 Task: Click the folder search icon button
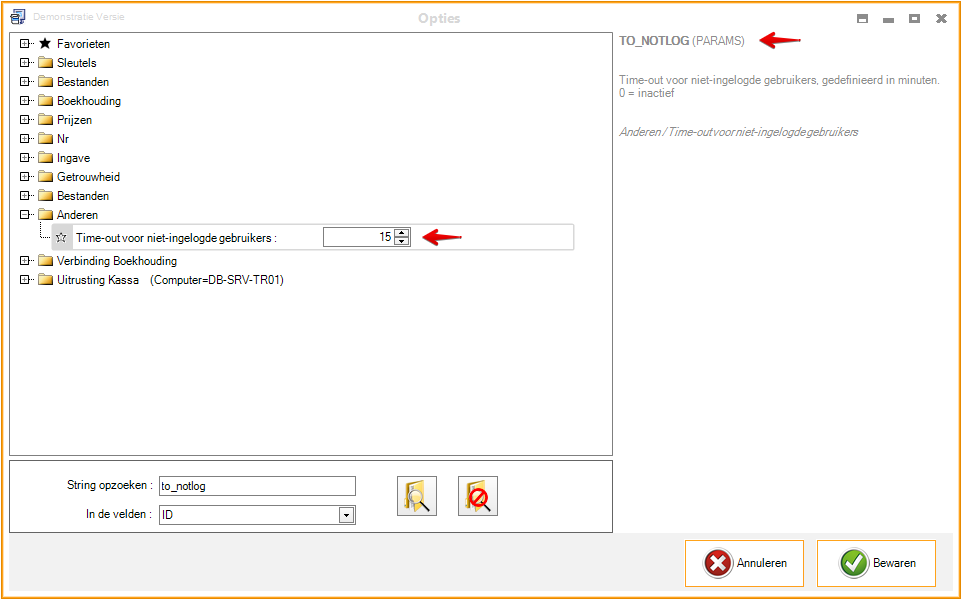416,496
